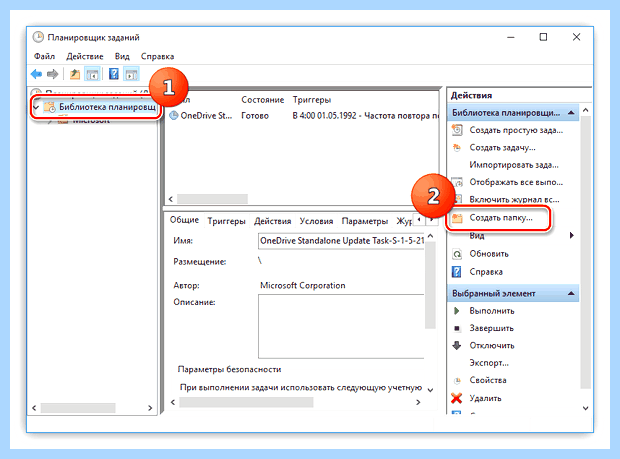Image resolution: width=620 pixels, height=459 pixels.
Task: Open the Действие menu
Action: tap(85, 57)
